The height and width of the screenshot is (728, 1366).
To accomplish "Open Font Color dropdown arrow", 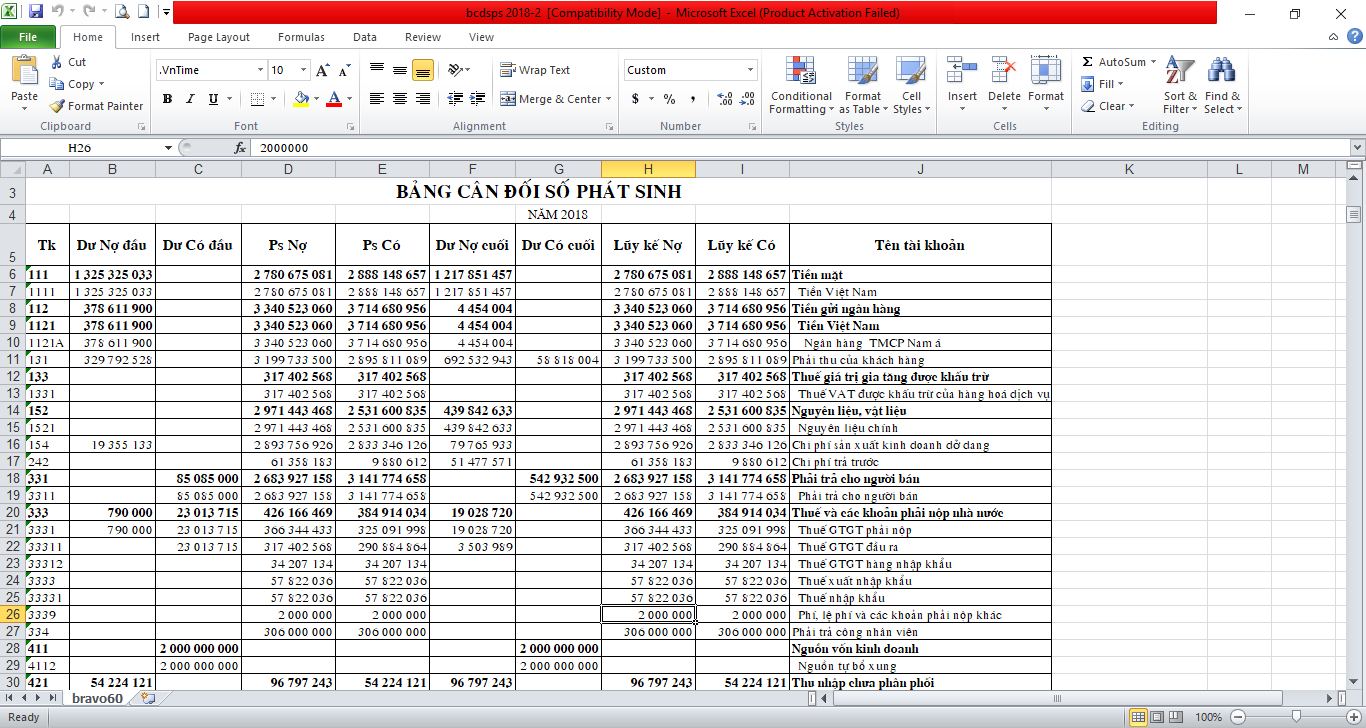I will [348, 99].
